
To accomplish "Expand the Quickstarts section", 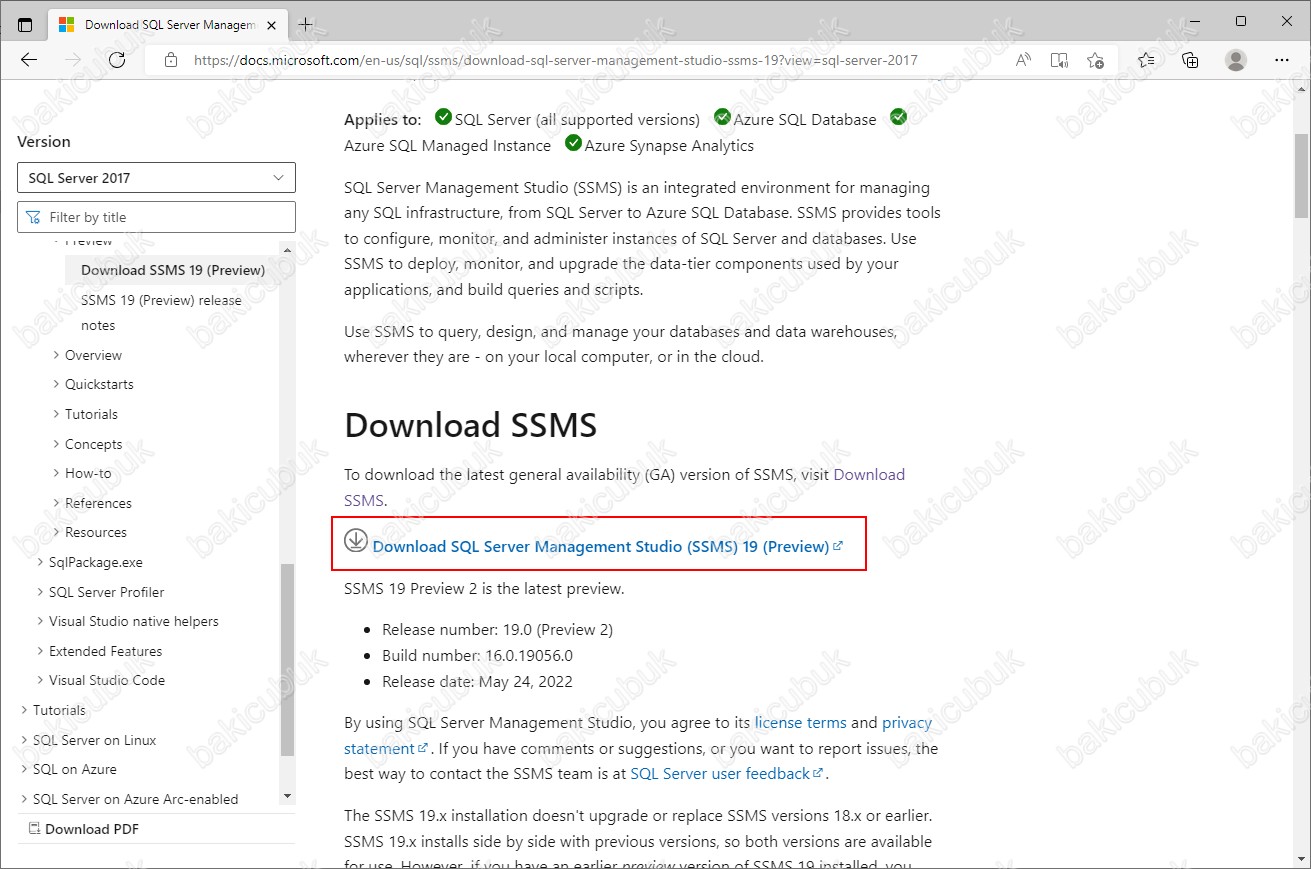I will coord(99,384).
